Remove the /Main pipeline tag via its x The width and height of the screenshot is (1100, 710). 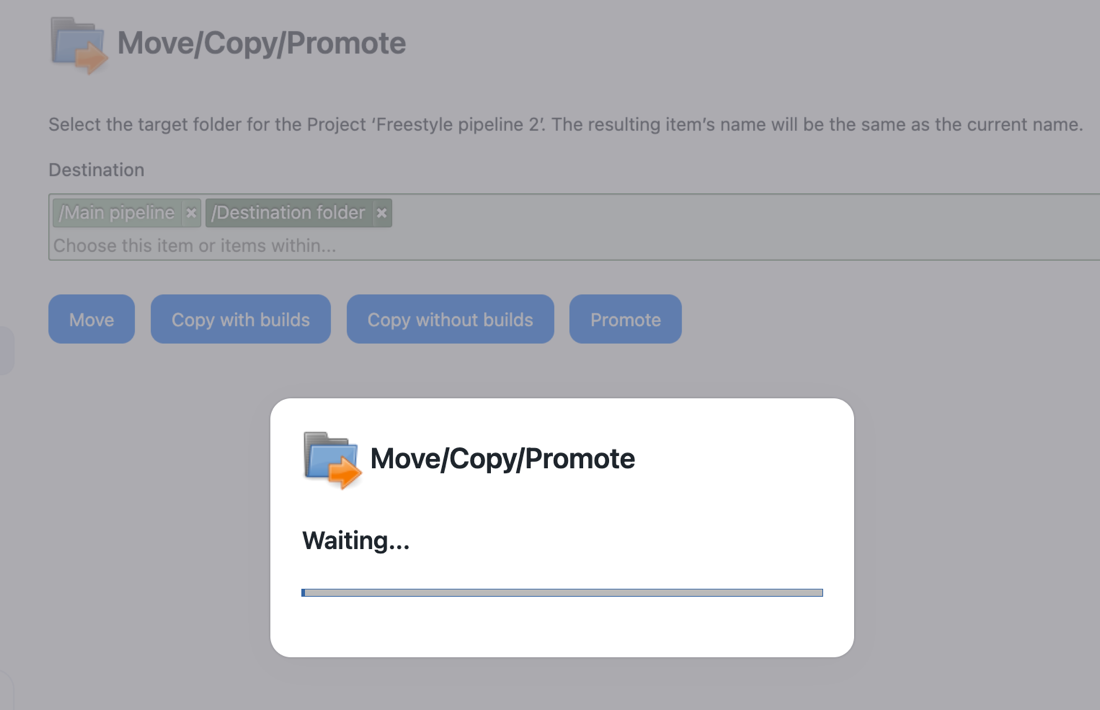191,213
